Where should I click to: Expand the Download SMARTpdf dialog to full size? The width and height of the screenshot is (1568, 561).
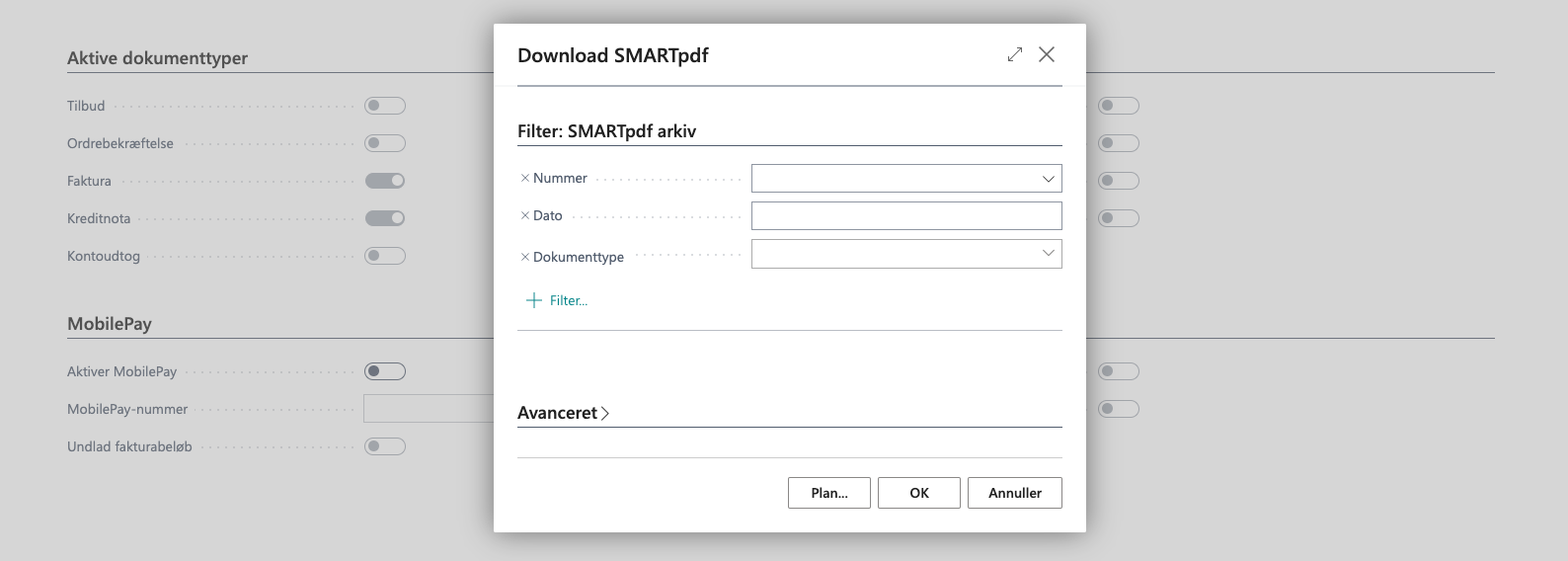pyautogui.click(x=1015, y=54)
